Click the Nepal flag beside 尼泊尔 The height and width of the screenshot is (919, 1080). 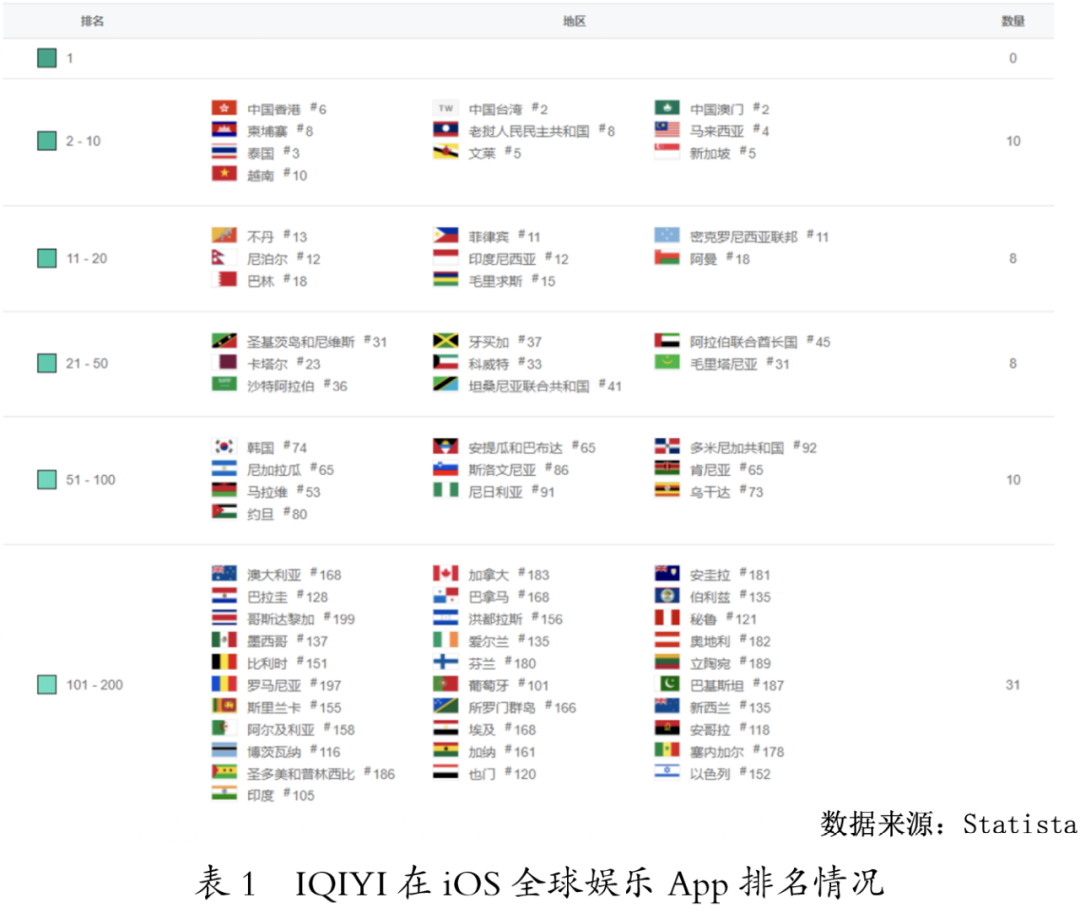(x=224, y=258)
